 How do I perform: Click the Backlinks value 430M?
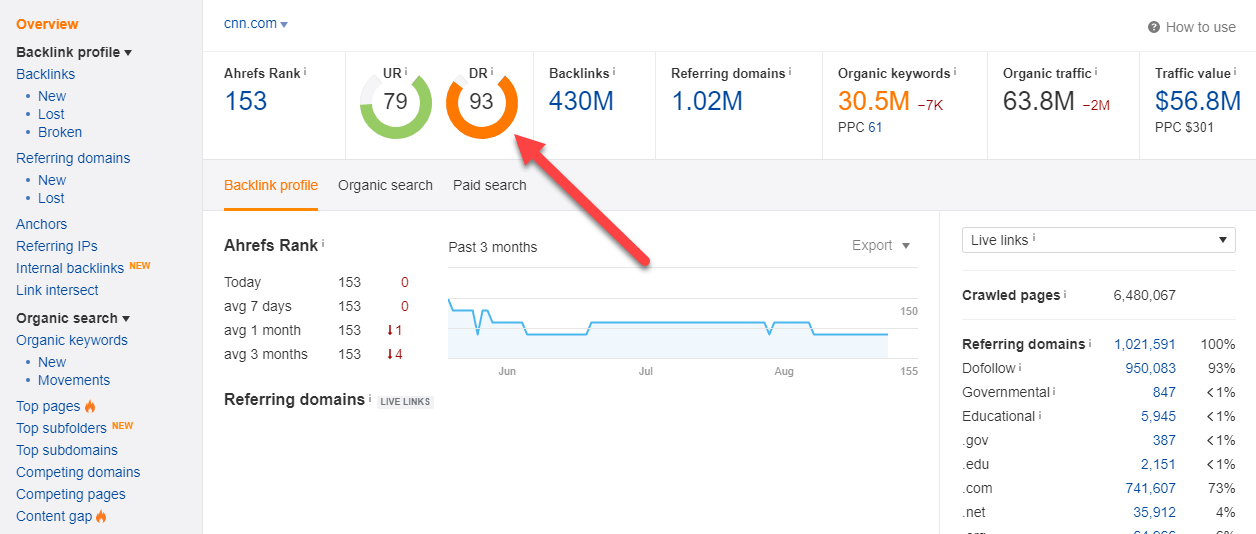tap(581, 101)
